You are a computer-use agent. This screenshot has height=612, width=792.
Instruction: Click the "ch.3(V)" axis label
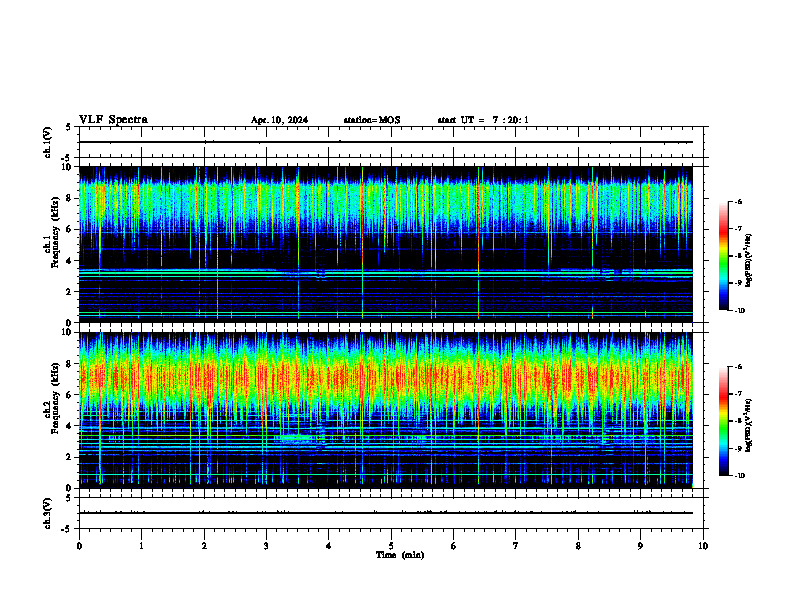(47, 513)
